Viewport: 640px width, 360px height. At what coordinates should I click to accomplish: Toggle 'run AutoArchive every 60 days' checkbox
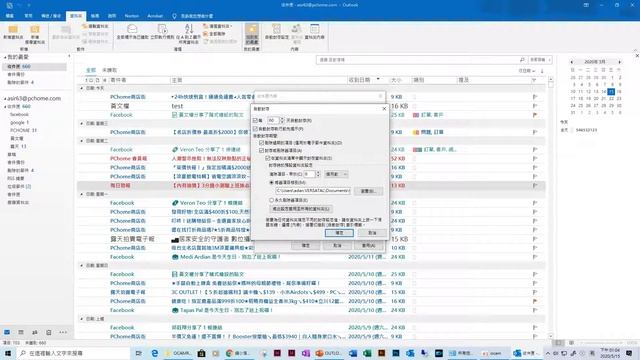(256, 120)
